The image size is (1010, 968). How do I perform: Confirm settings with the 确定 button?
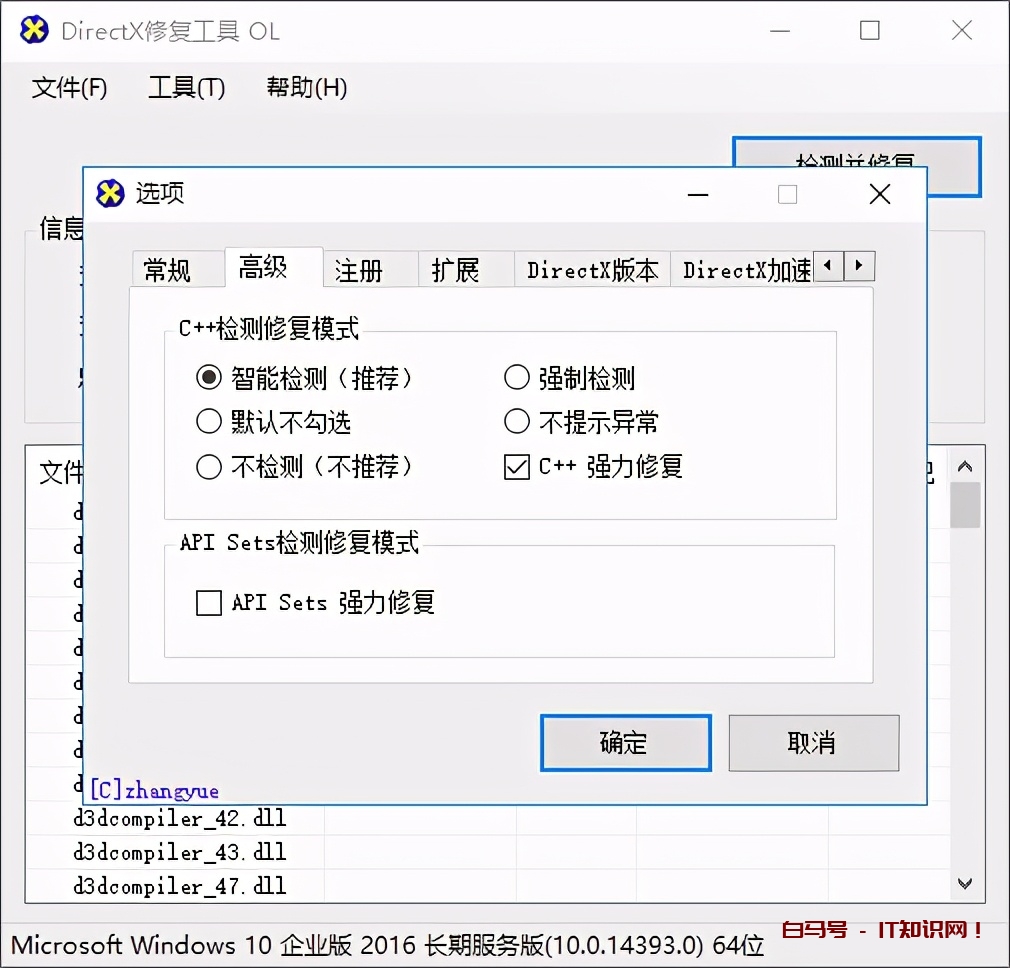pyautogui.click(x=625, y=742)
